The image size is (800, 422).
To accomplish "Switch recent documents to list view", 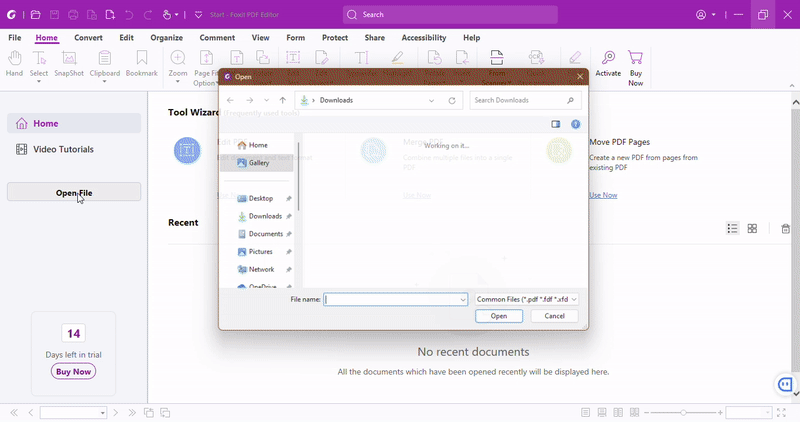I will pyautogui.click(x=733, y=229).
